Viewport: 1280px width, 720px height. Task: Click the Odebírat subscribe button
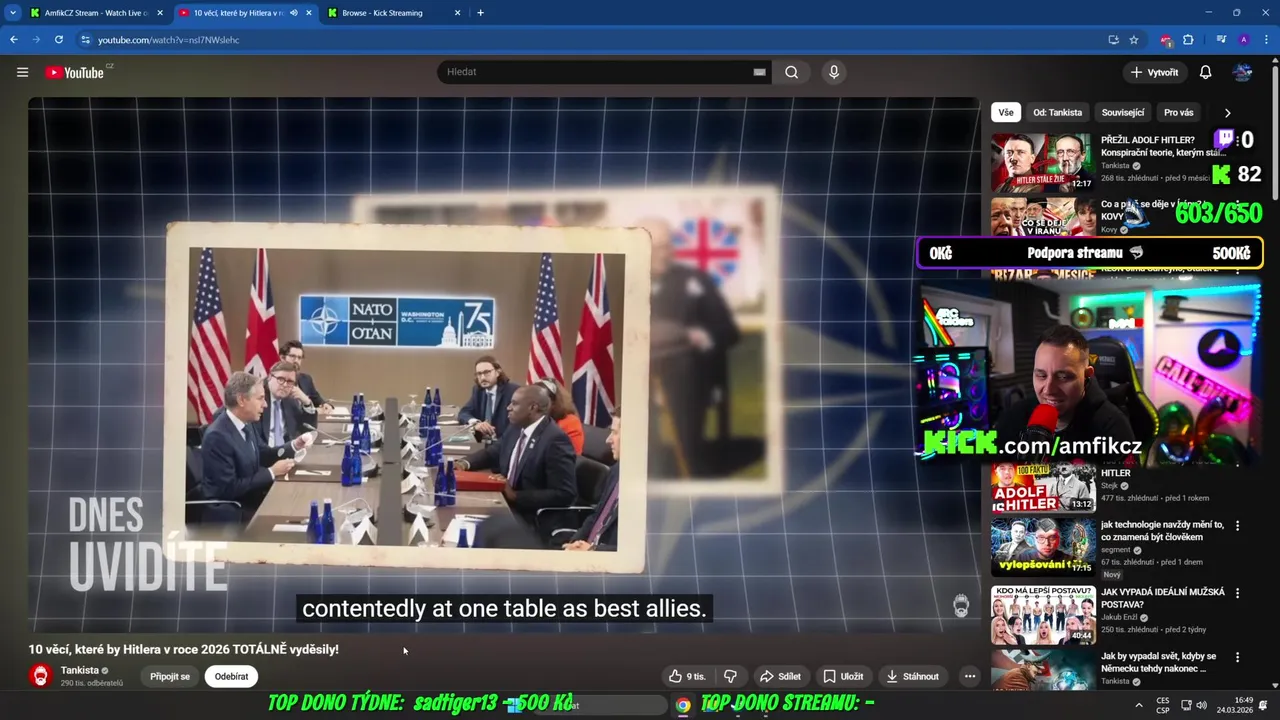point(231,676)
